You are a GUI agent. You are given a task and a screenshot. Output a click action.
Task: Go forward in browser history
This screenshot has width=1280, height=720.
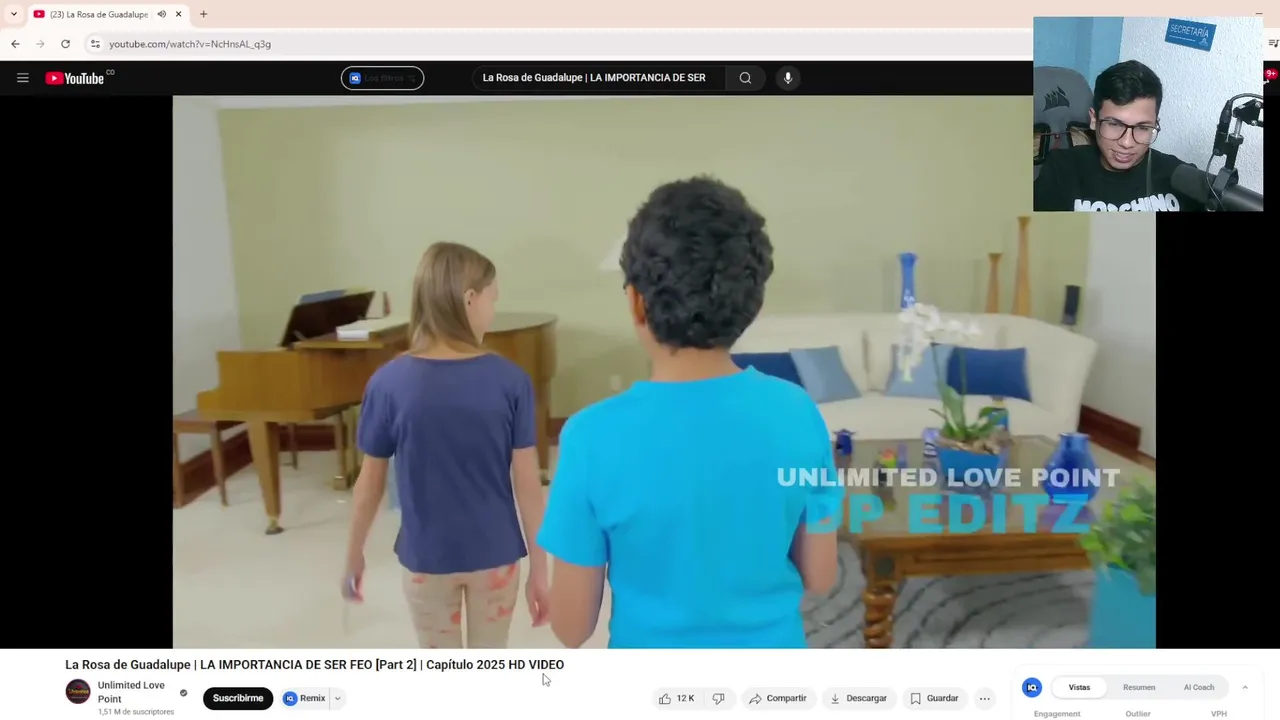coord(40,44)
